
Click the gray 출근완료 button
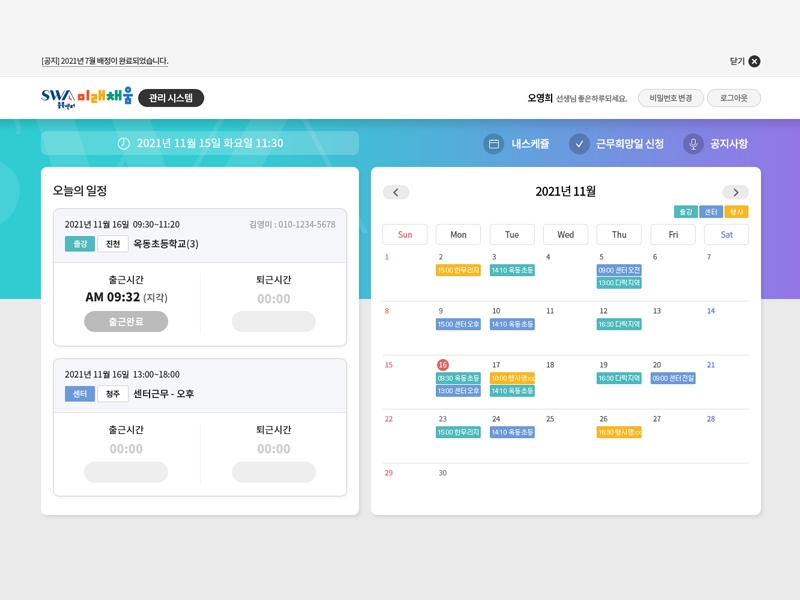pos(126,321)
